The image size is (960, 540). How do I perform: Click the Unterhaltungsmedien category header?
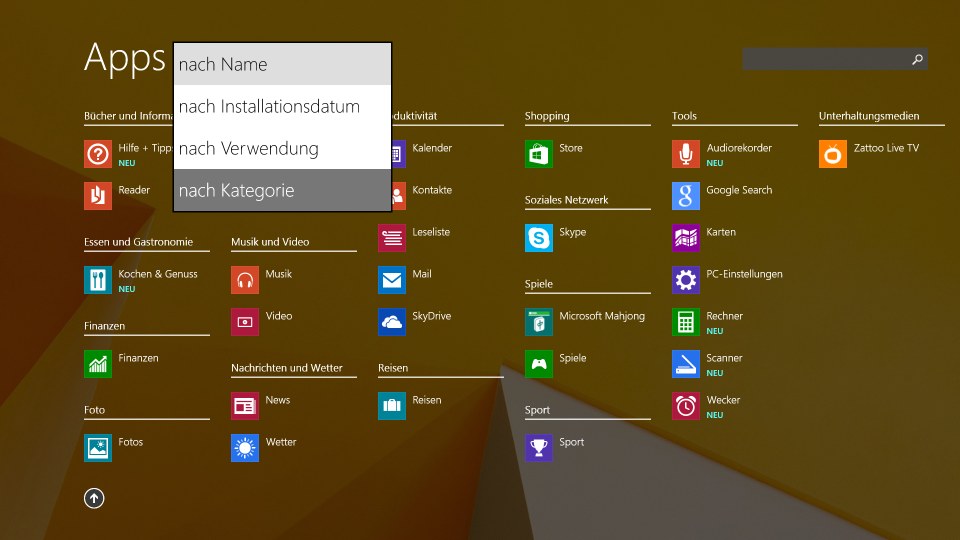pos(869,116)
